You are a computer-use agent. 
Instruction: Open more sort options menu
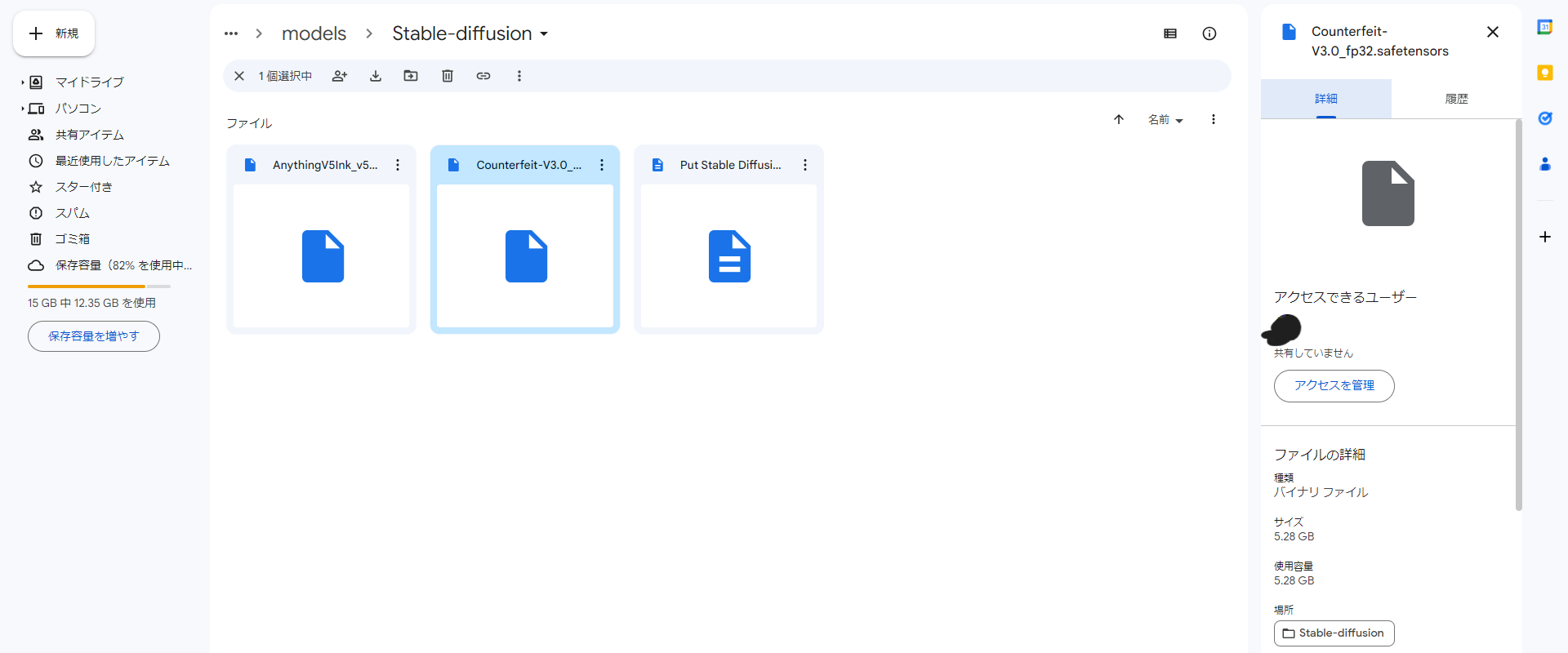pos(1214,119)
